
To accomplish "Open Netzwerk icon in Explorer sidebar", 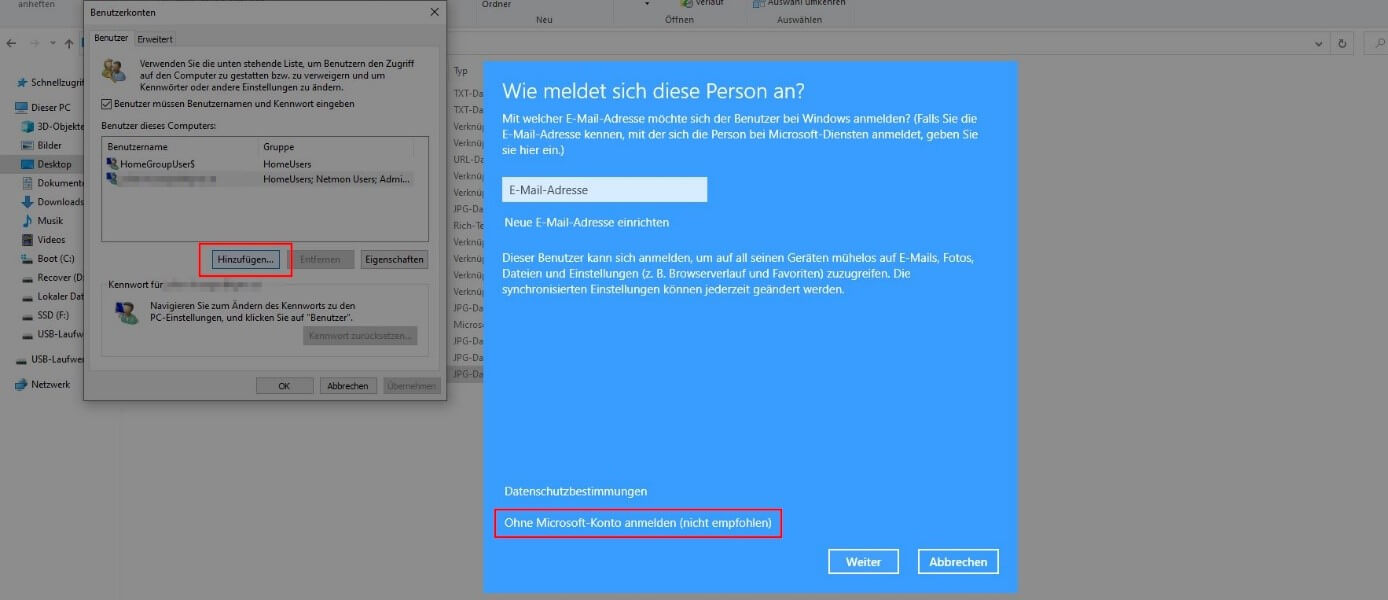I will (21, 384).
